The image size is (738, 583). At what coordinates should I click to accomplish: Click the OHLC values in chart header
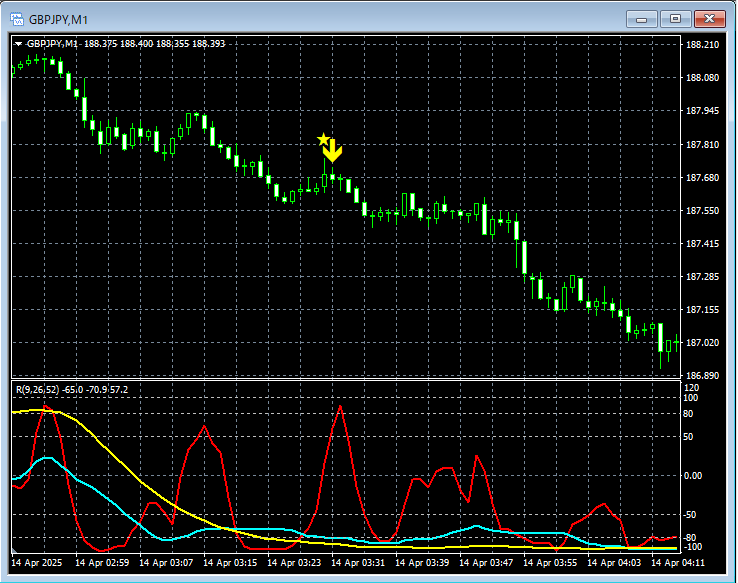[155, 44]
